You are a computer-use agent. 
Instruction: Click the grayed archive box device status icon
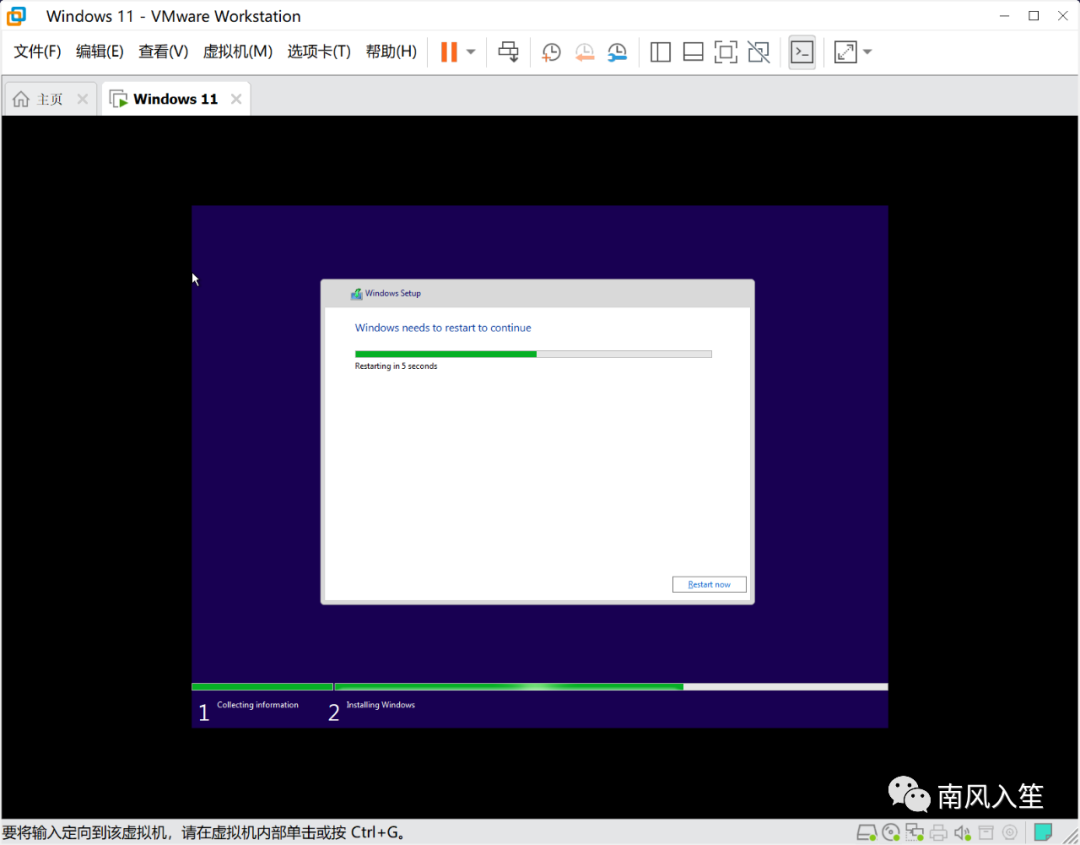(x=986, y=833)
